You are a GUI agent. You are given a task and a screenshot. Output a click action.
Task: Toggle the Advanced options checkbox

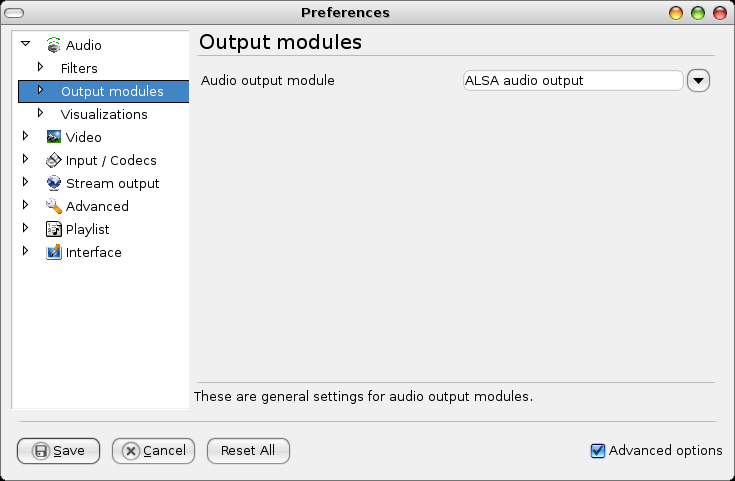click(x=598, y=451)
